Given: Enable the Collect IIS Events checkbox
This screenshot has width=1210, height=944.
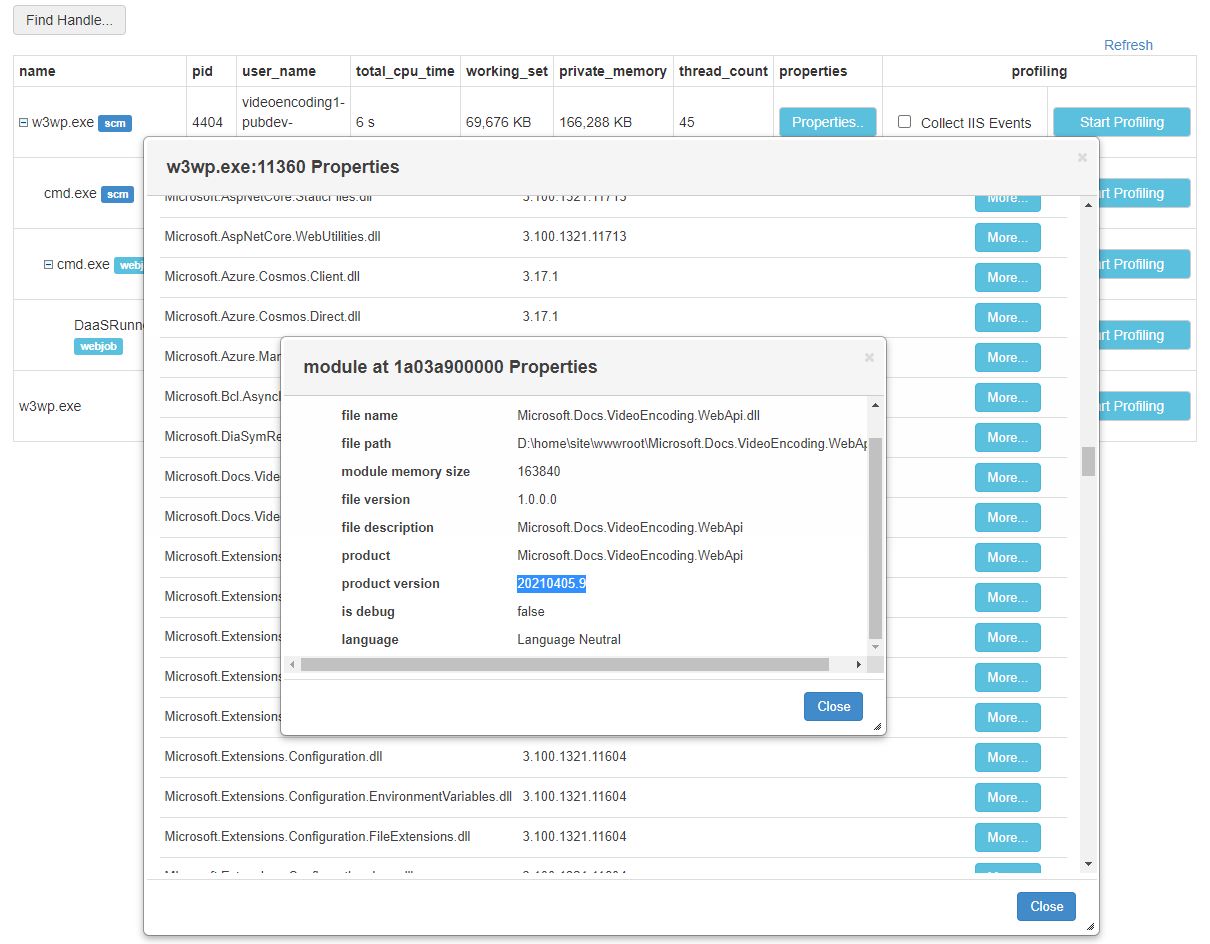Looking at the screenshot, I should coord(905,122).
